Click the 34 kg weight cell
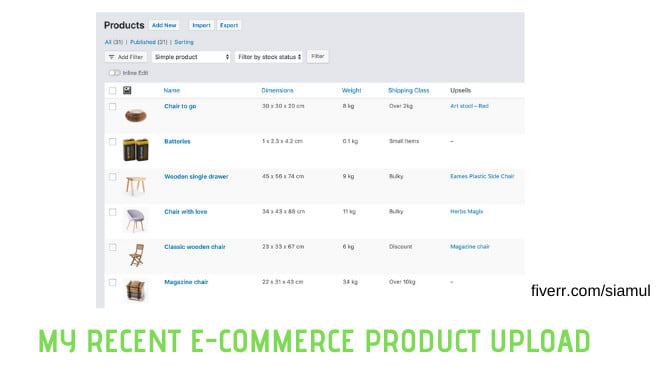The width and height of the screenshot is (660, 370). click(350, 282)
